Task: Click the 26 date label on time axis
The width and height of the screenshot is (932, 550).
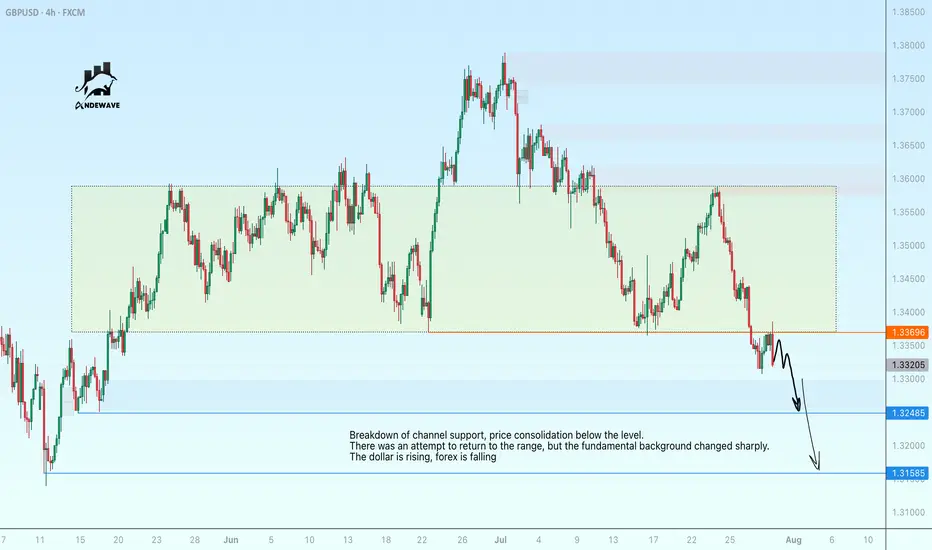Action: (462, 540)
